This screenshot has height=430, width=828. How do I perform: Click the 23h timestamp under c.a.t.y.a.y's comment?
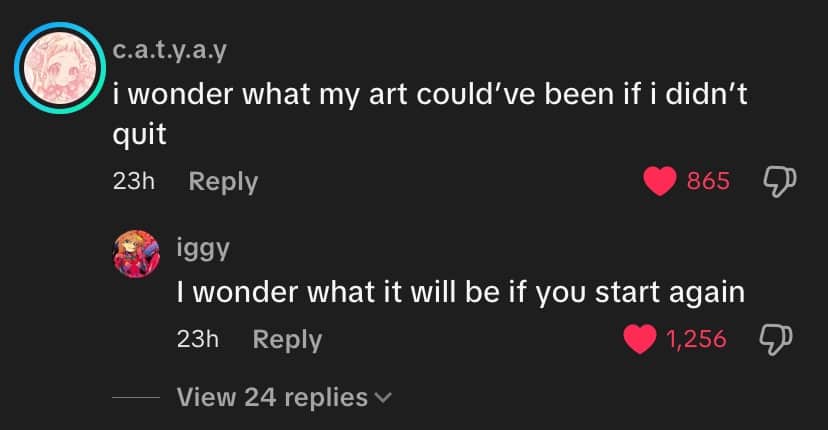pos(131,181)
